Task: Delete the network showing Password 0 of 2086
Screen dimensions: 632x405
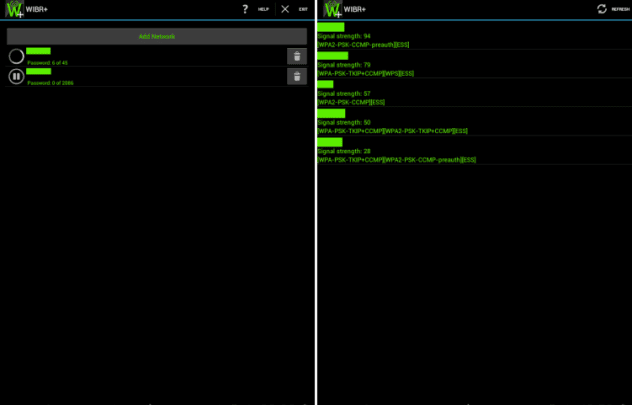Action: coord(297,76)
